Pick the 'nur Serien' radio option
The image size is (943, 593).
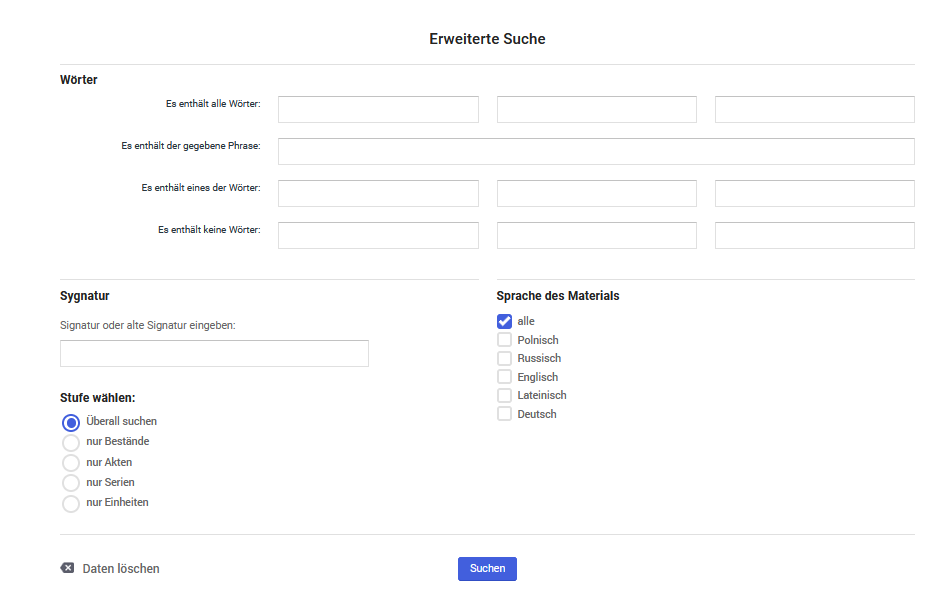71,482
